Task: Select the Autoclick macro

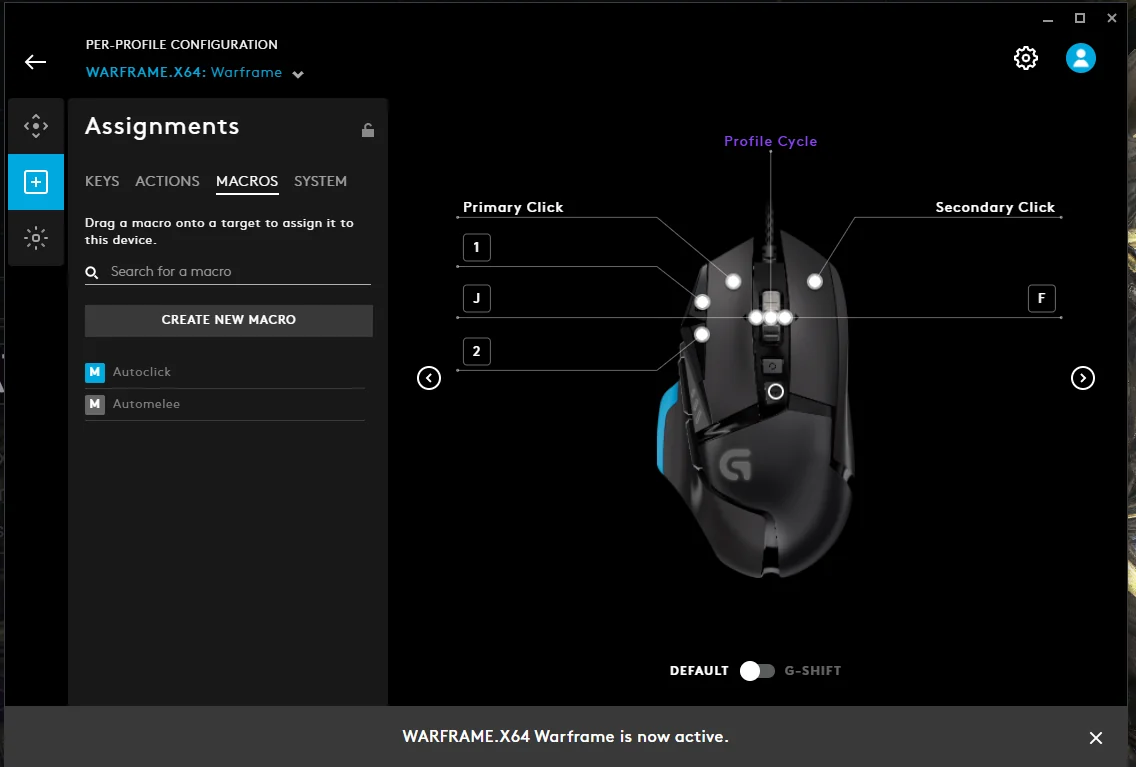Action: tap(225, 372)
